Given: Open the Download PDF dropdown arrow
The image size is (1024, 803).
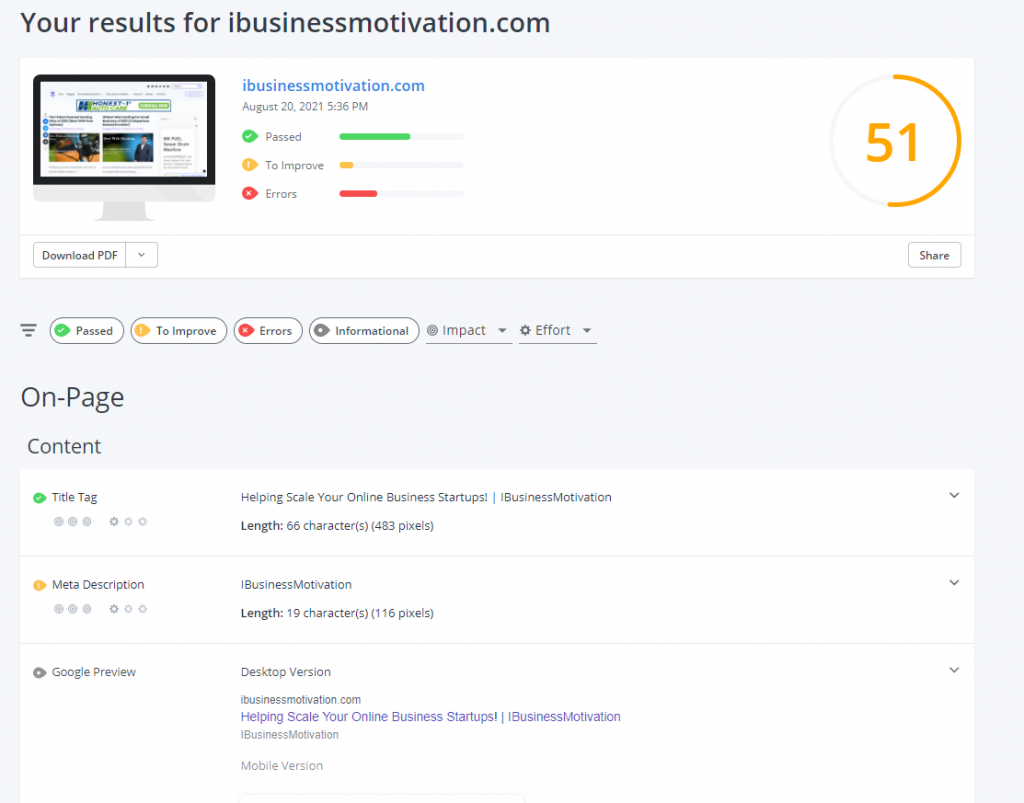Looking at the screenshot, I should click(142, 255).
